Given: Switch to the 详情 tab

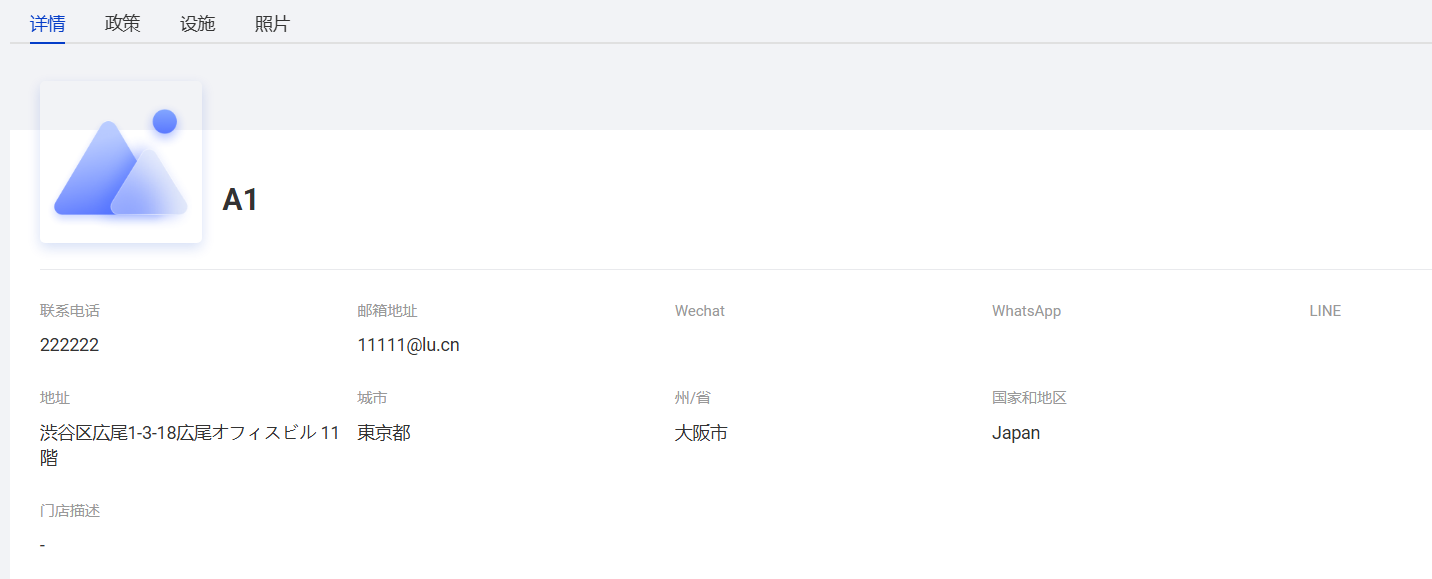Looking at the screenshot, I should tap(47, 24).
